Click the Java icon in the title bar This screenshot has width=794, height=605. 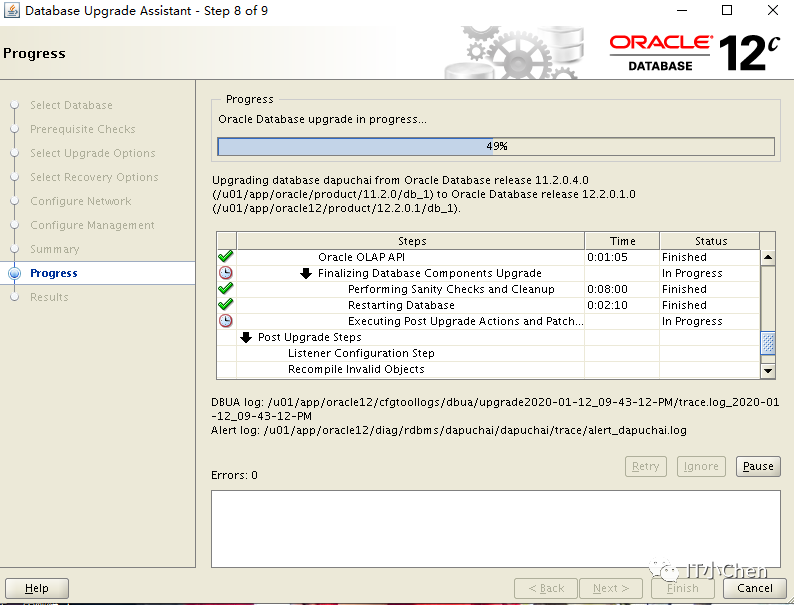pos(12,10)
